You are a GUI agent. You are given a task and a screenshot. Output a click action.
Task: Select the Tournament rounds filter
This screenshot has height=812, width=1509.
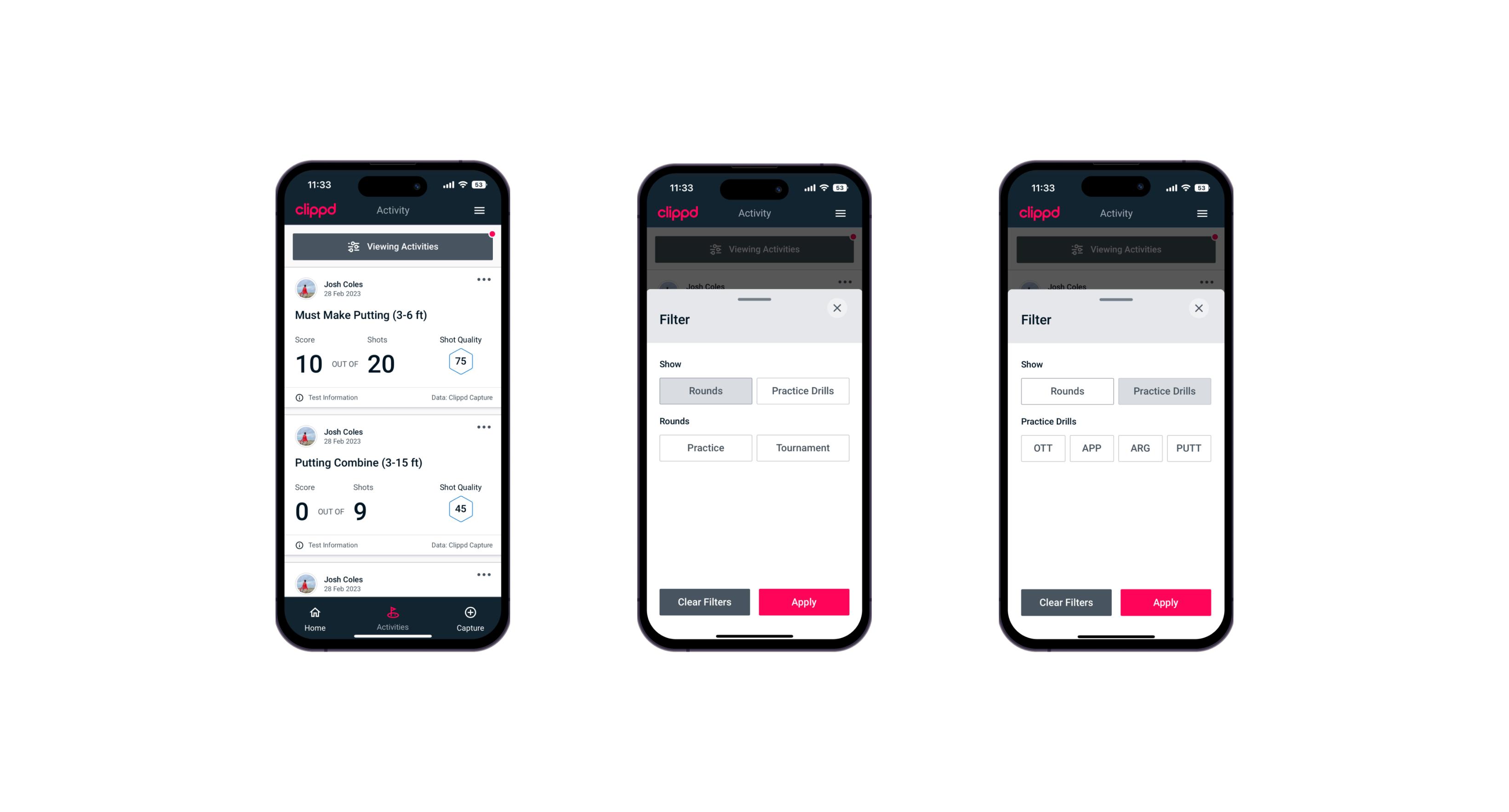coord(802,447)
